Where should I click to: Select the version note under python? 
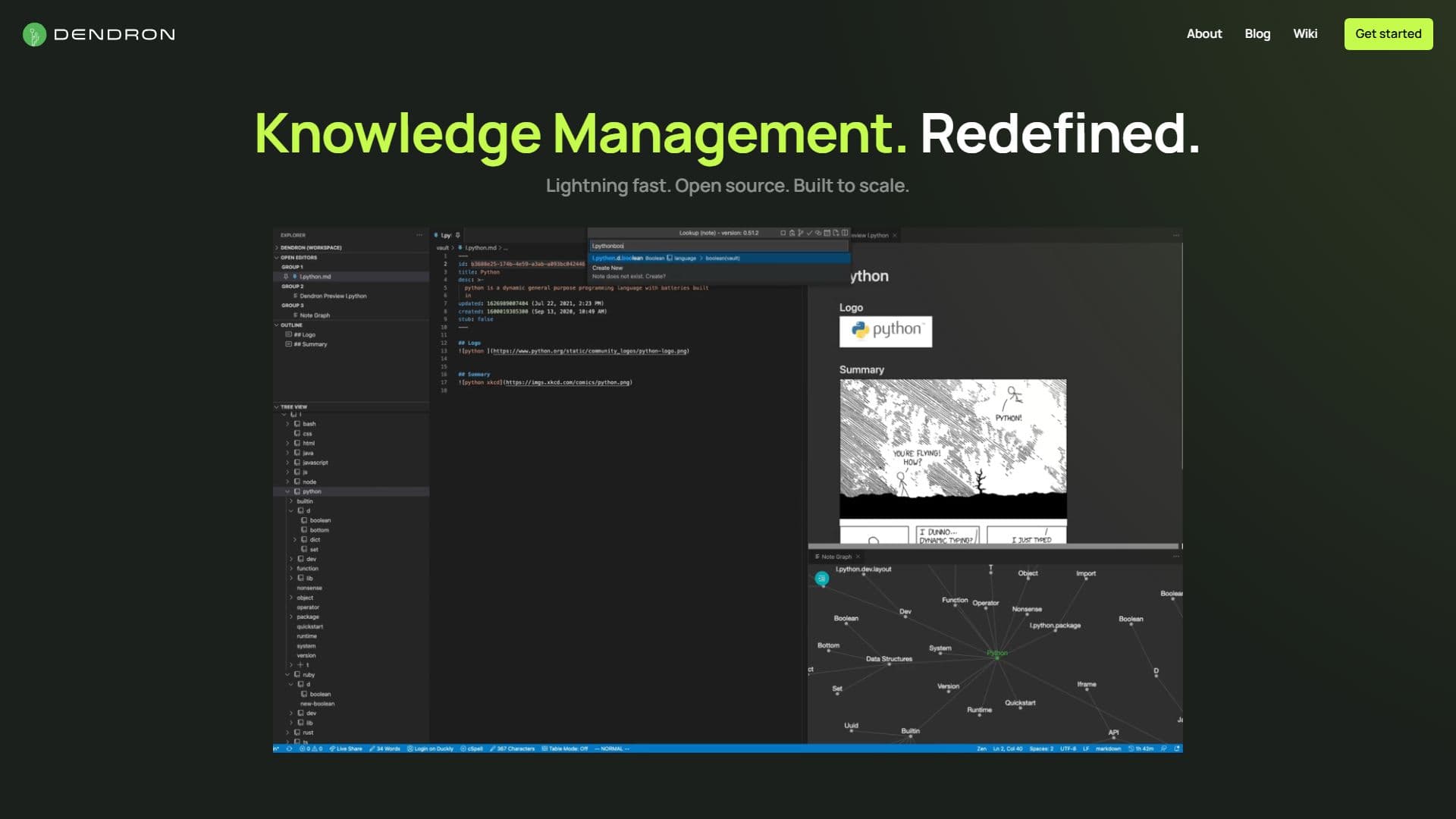pos(306,656)
